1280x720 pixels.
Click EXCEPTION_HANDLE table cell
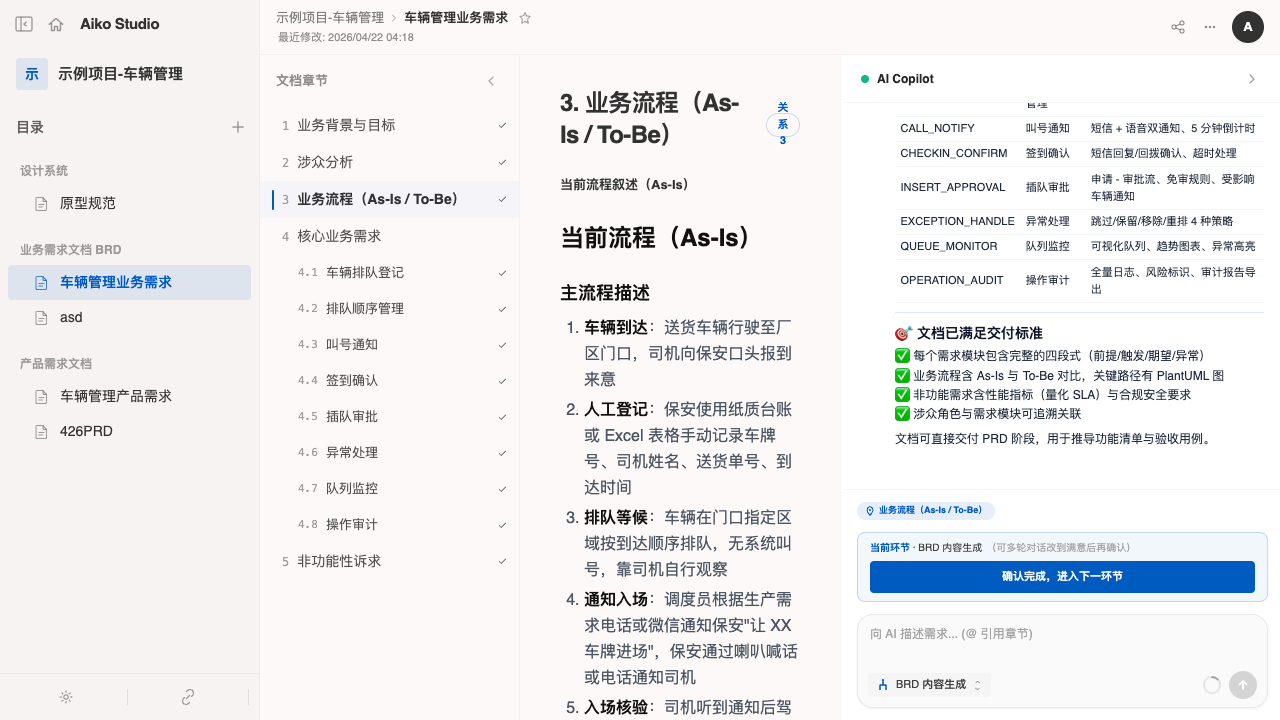[x=957, y=222]
